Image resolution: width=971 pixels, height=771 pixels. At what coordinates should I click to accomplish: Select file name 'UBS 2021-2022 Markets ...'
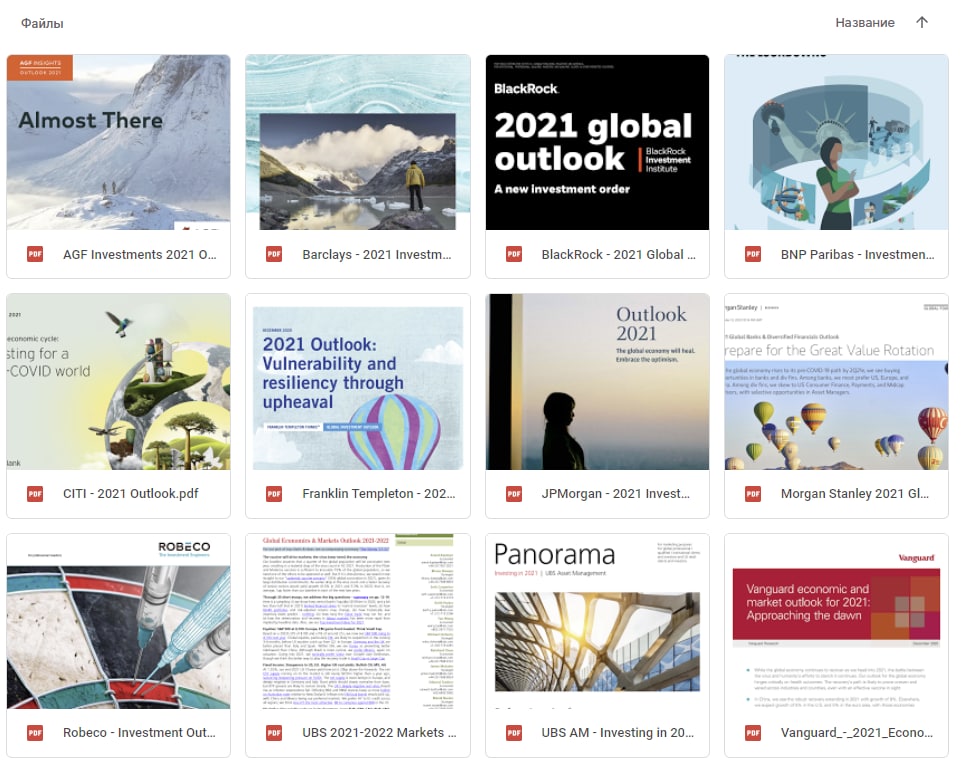(379, 733)
